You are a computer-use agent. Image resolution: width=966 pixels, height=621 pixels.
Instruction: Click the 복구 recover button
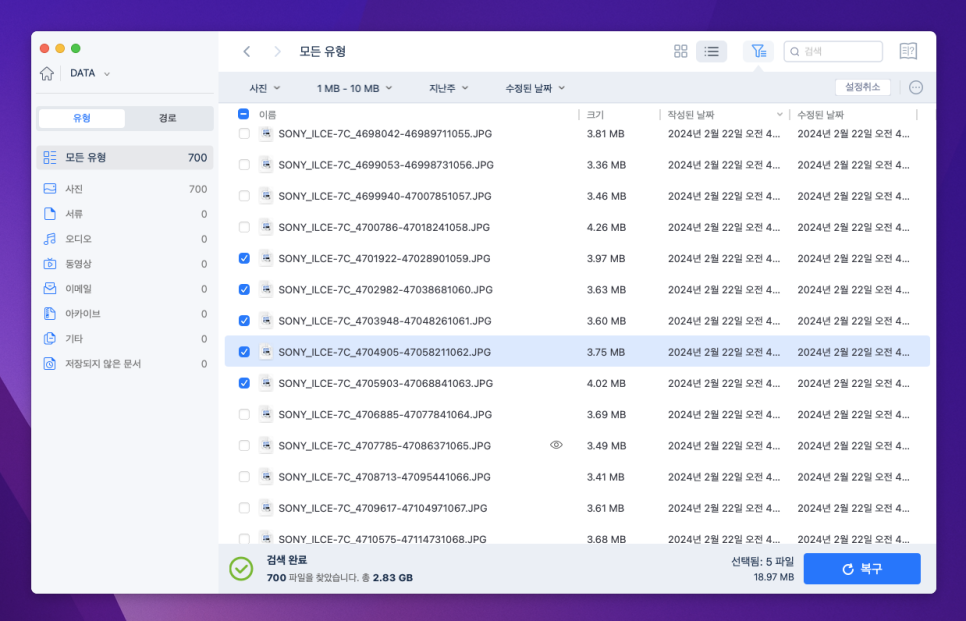point(862,569)
